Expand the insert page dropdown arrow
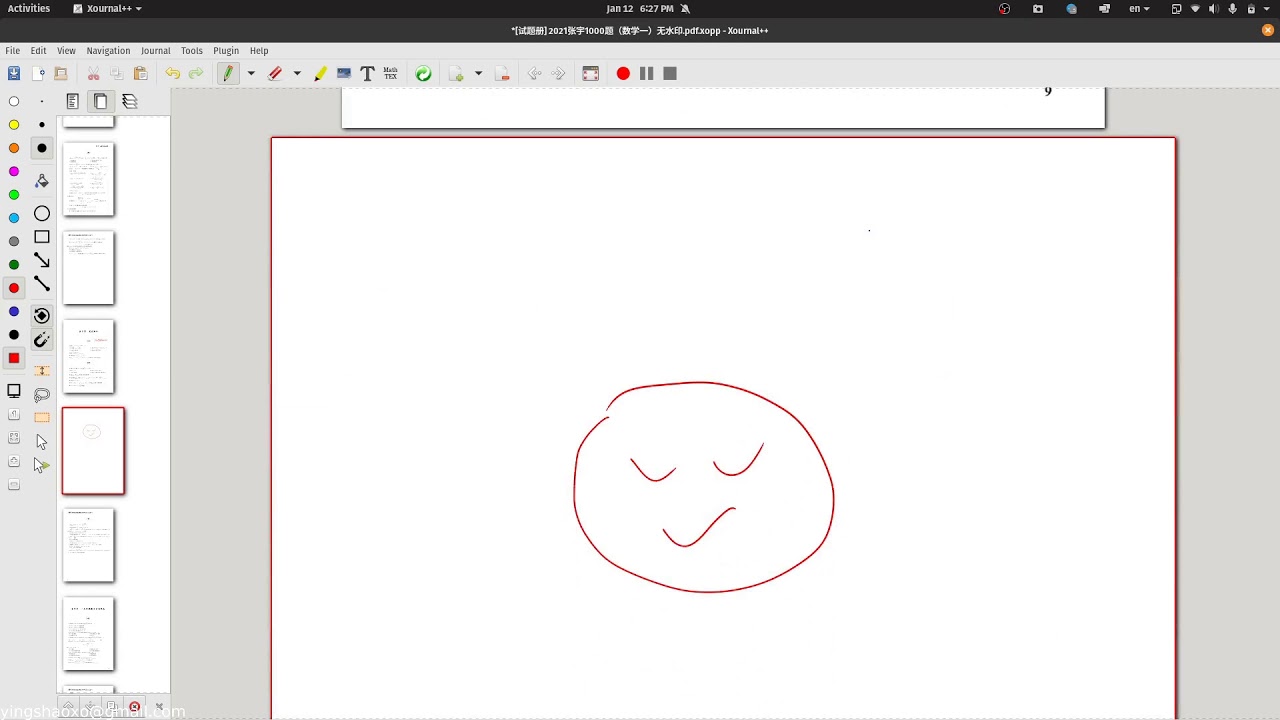The height and width of the screenshot is (720, 1280). 478,73
